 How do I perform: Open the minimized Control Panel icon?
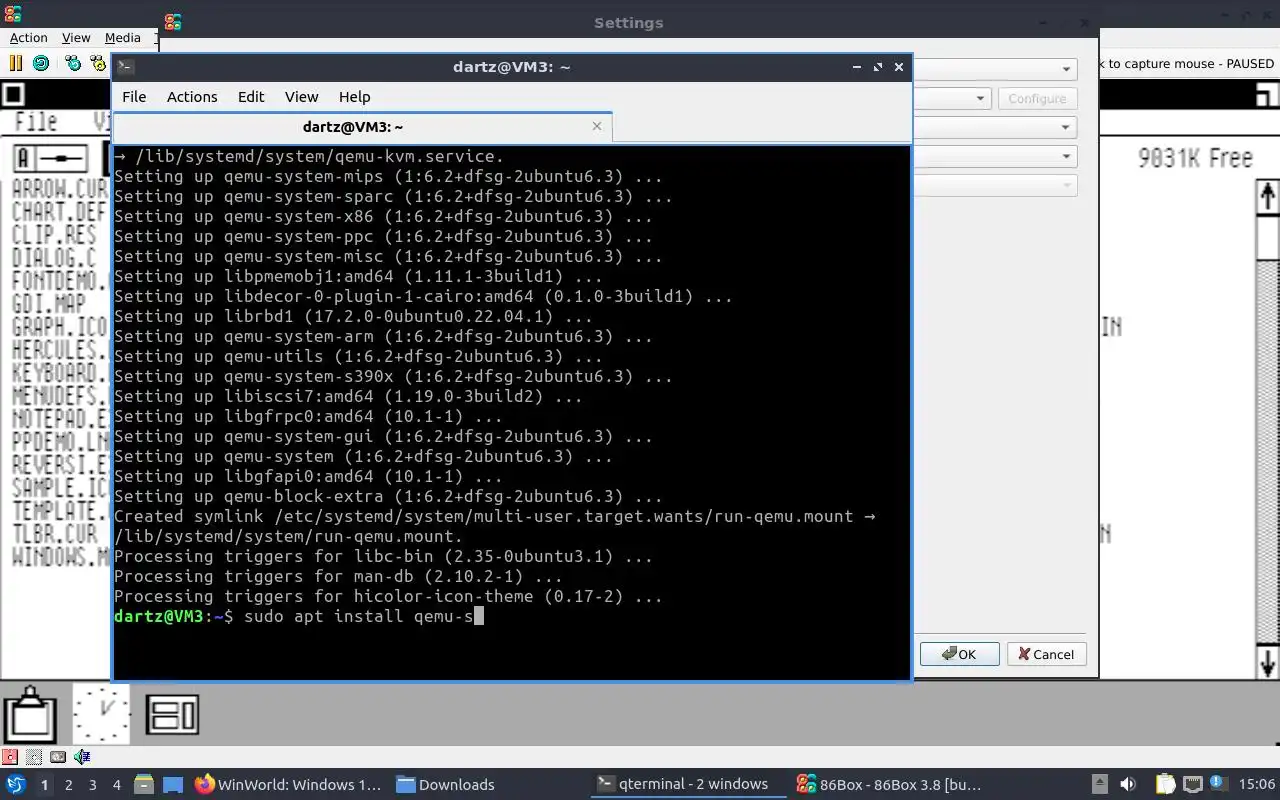(172, 714)
